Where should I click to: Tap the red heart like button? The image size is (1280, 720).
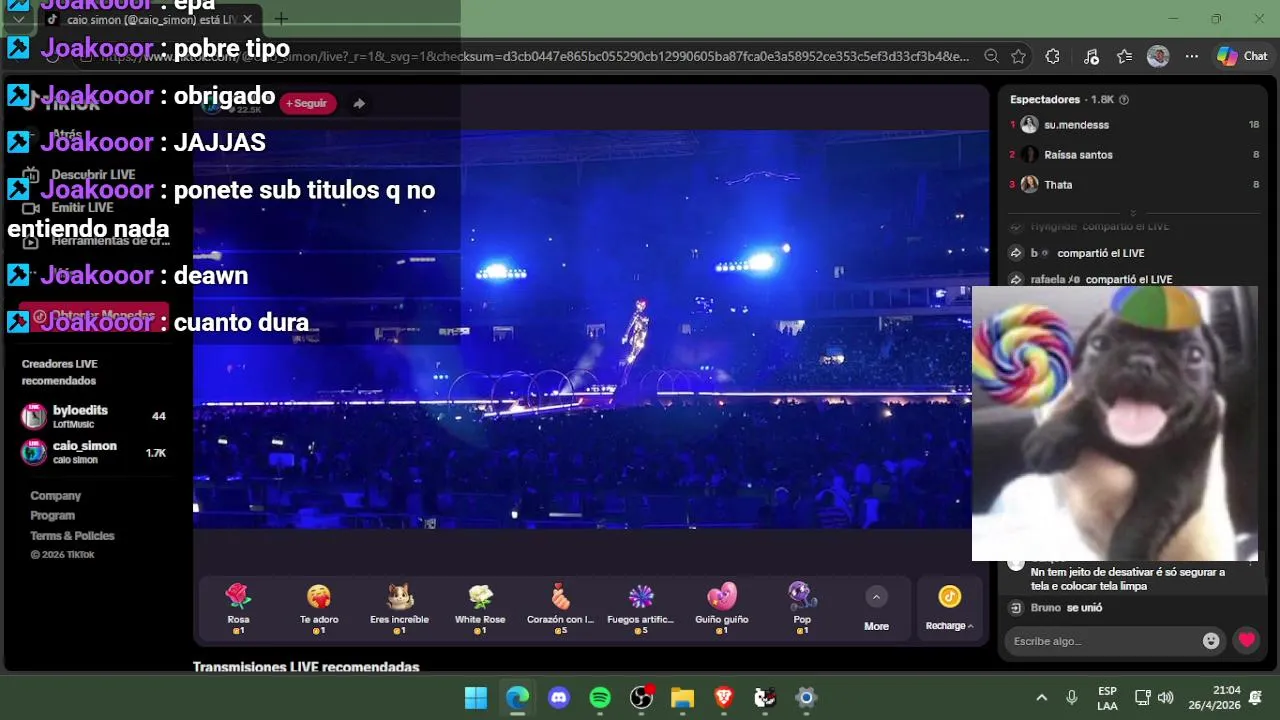(x=1246, y=640)
